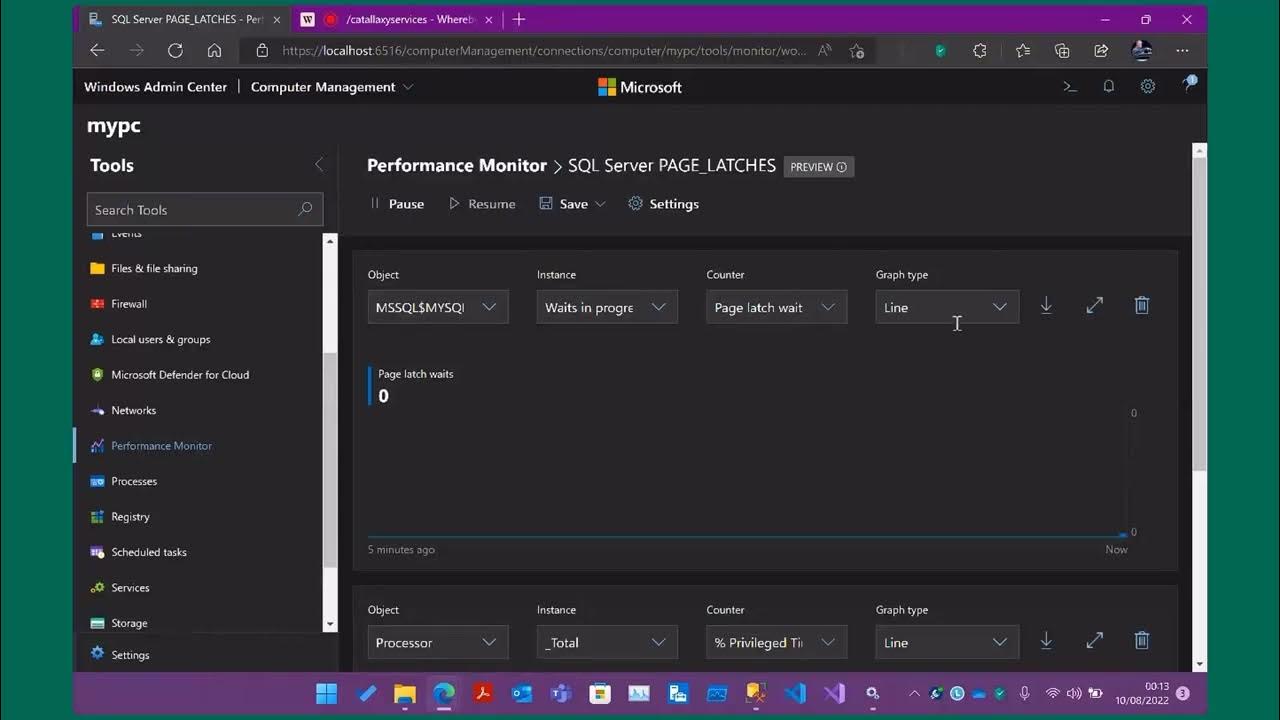
Task: Show hidden system tray icons
Action: [x=914, y=693]
